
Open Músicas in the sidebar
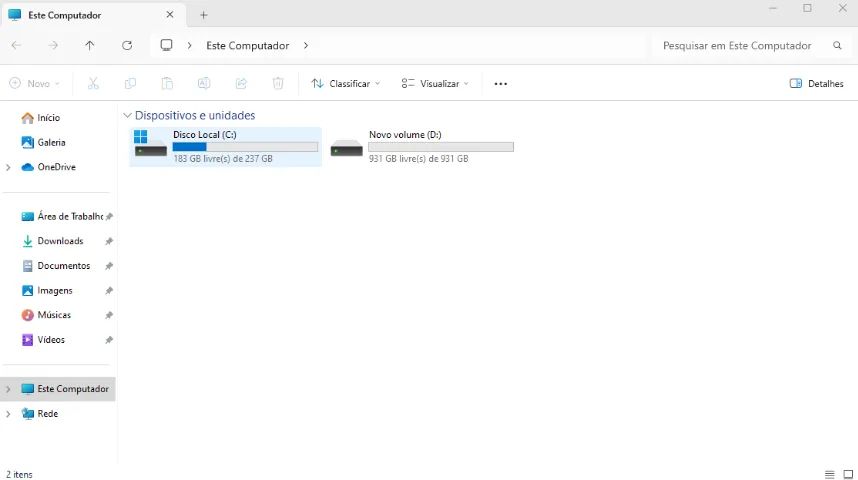click(54, 315)
